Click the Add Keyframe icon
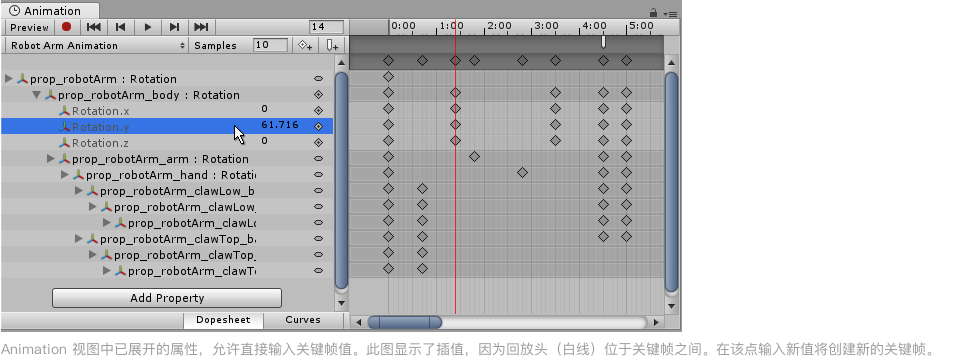This screenshot has width=965, height=361. point(305,45)
